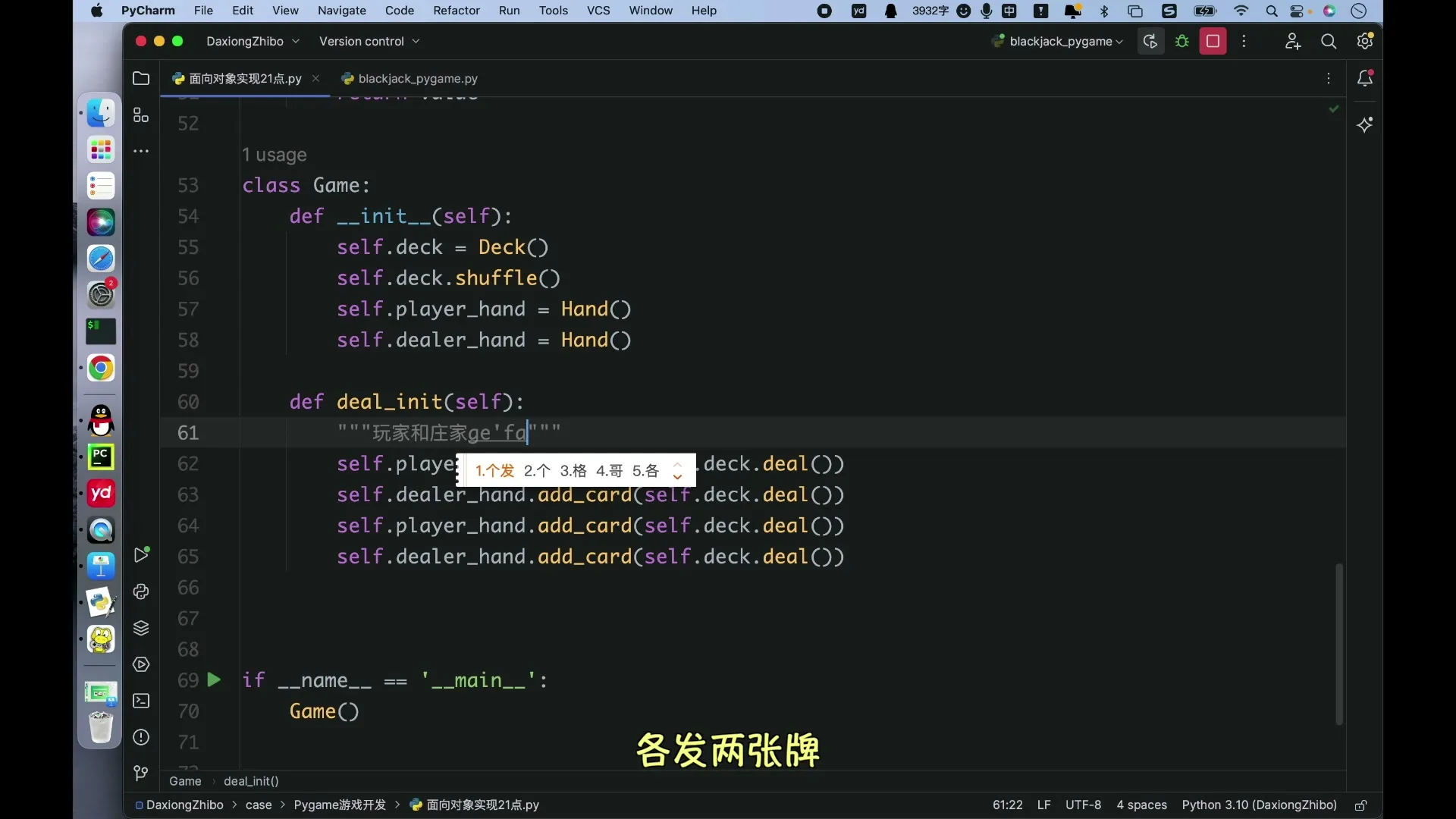Click Wi-Fi icon in macOS menu bar

[x=1241, y=11]
